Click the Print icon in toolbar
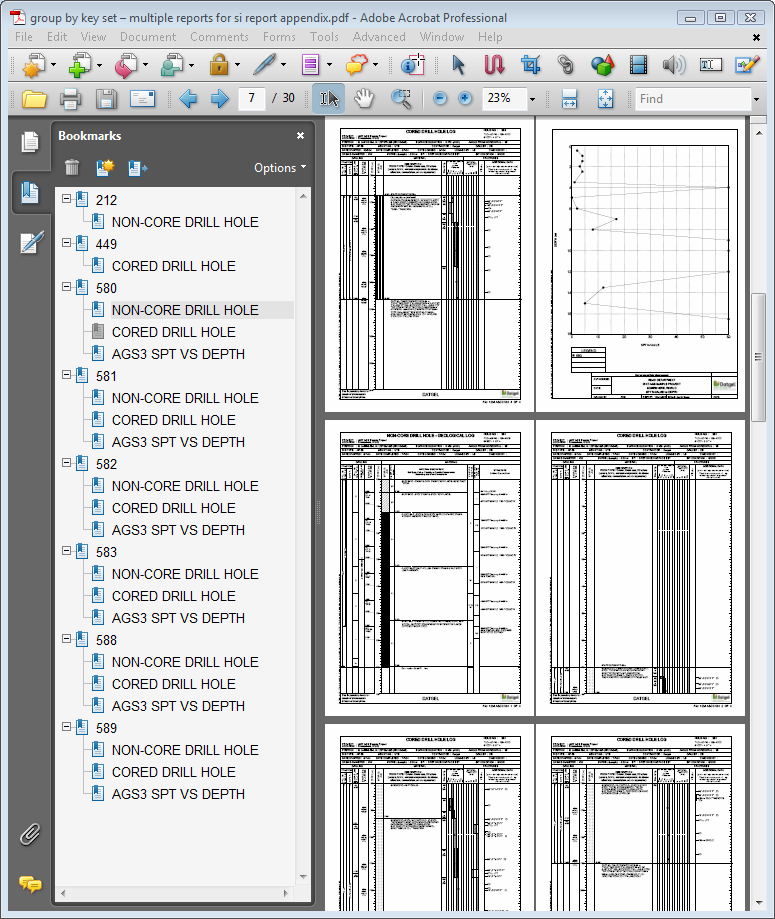The width and height of the screenshot is (775, 919). [70, 99]
